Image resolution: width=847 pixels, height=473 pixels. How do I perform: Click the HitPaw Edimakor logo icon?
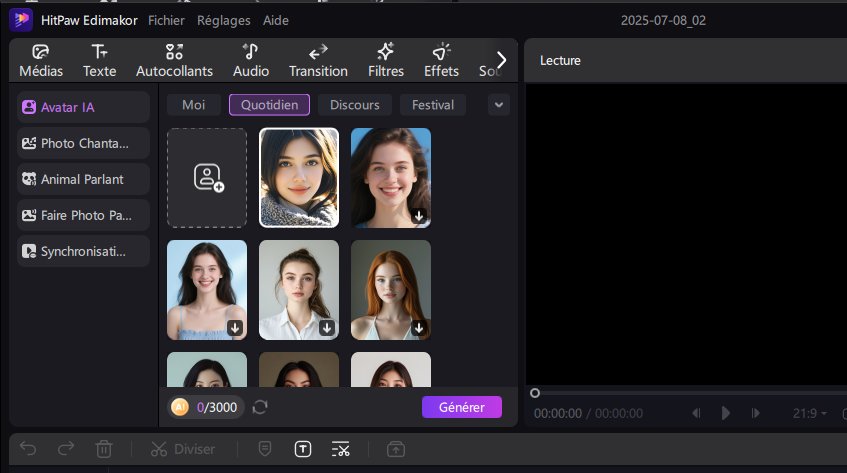(21, 20)
